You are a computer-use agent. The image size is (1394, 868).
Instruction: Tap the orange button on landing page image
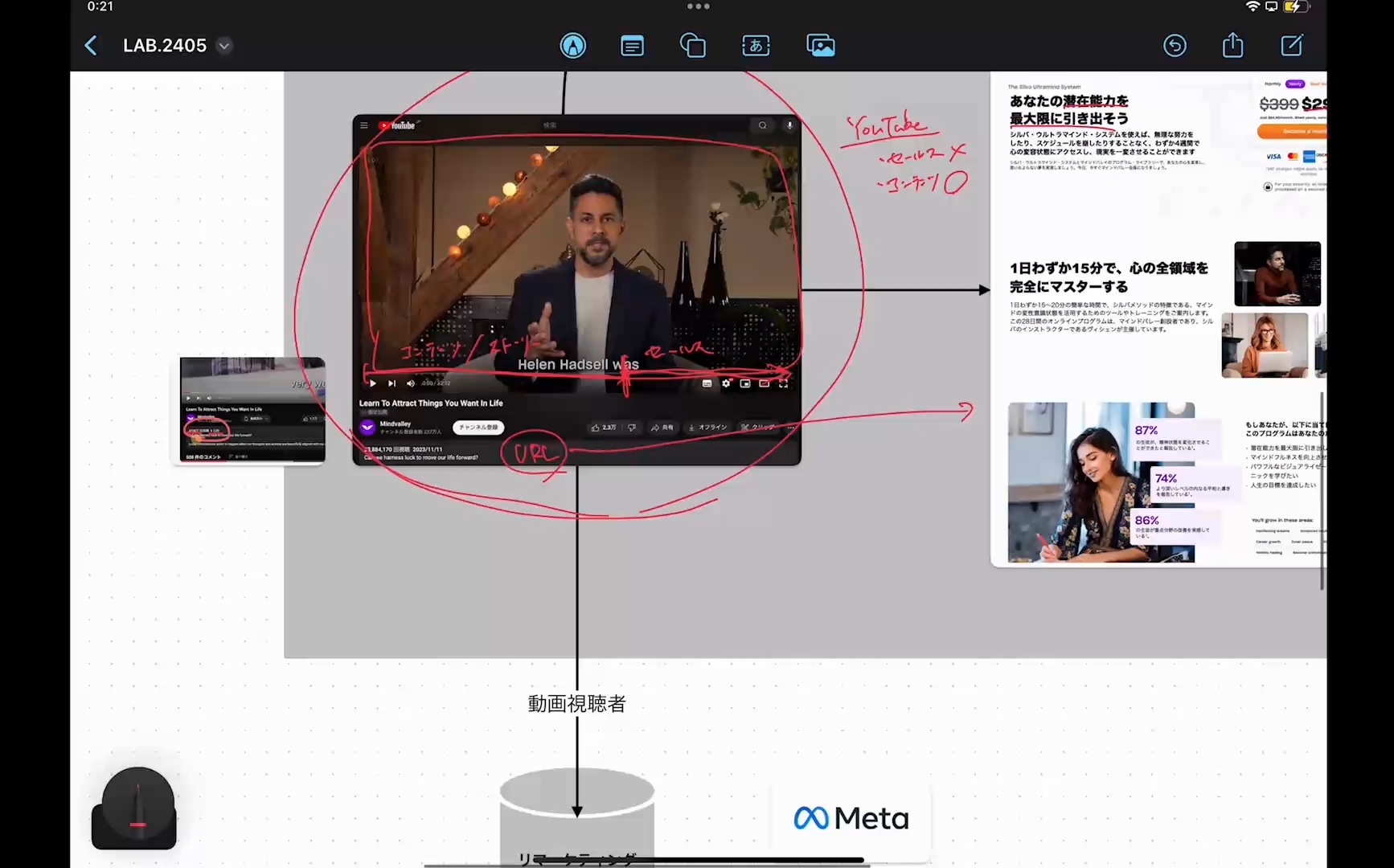click(1292, 131)
